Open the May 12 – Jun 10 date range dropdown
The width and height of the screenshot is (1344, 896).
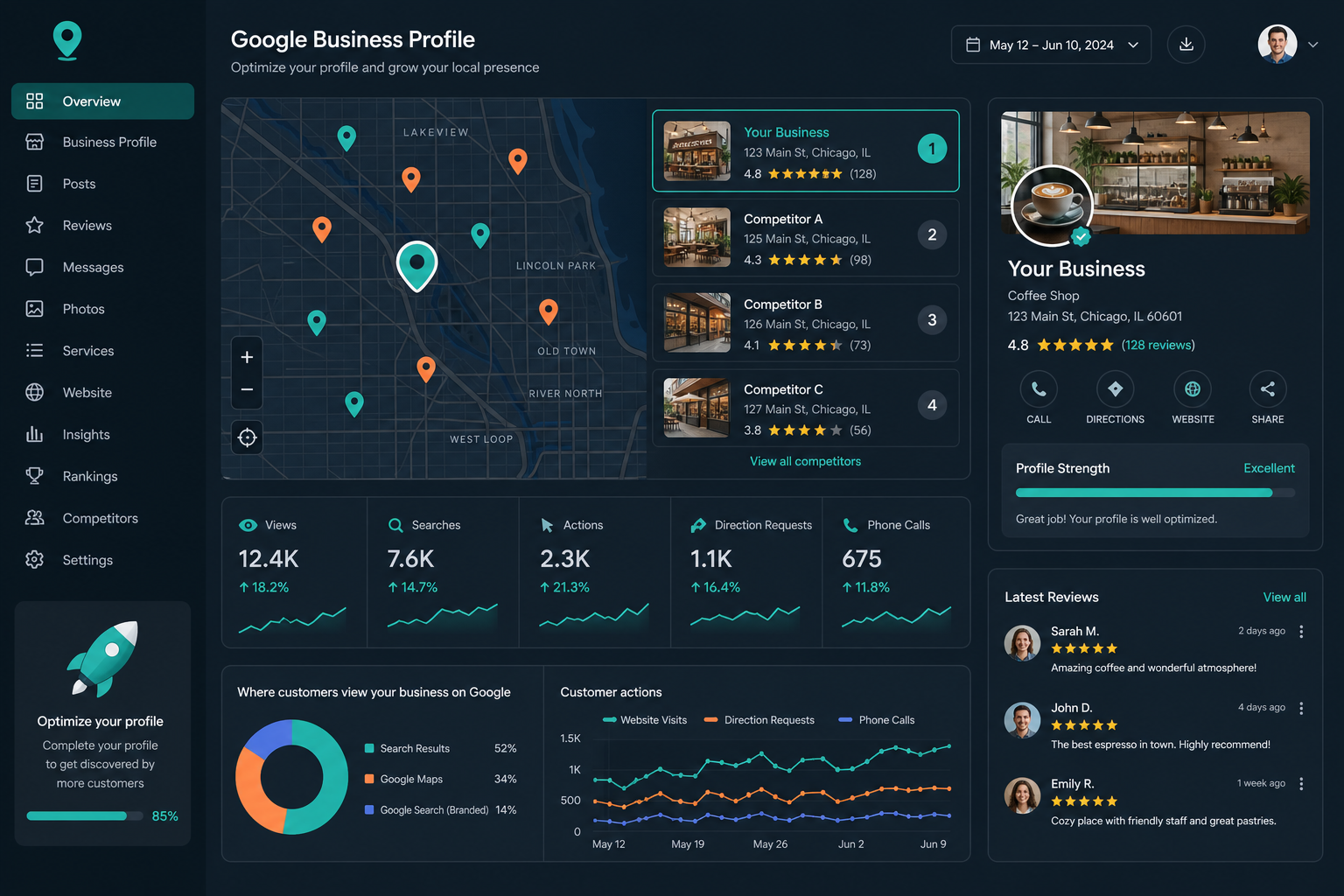click(1051, 45)
